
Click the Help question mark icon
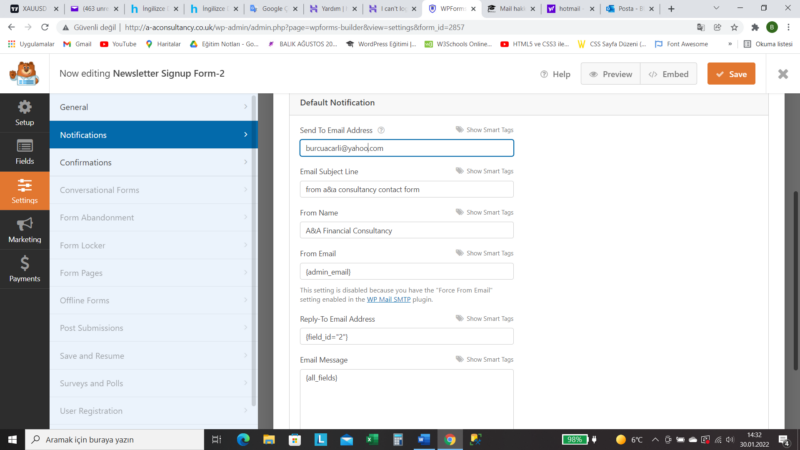click(x=545, y=74)
